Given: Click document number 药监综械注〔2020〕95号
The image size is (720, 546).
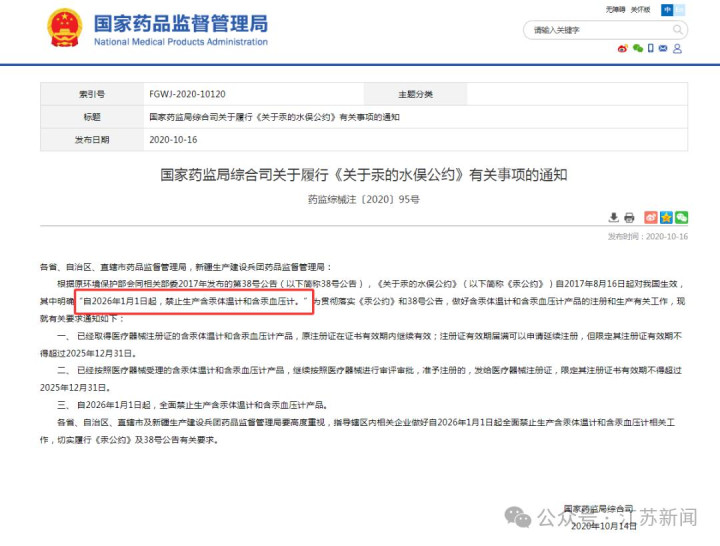Looking at the screenshot, I should (364, 199).
